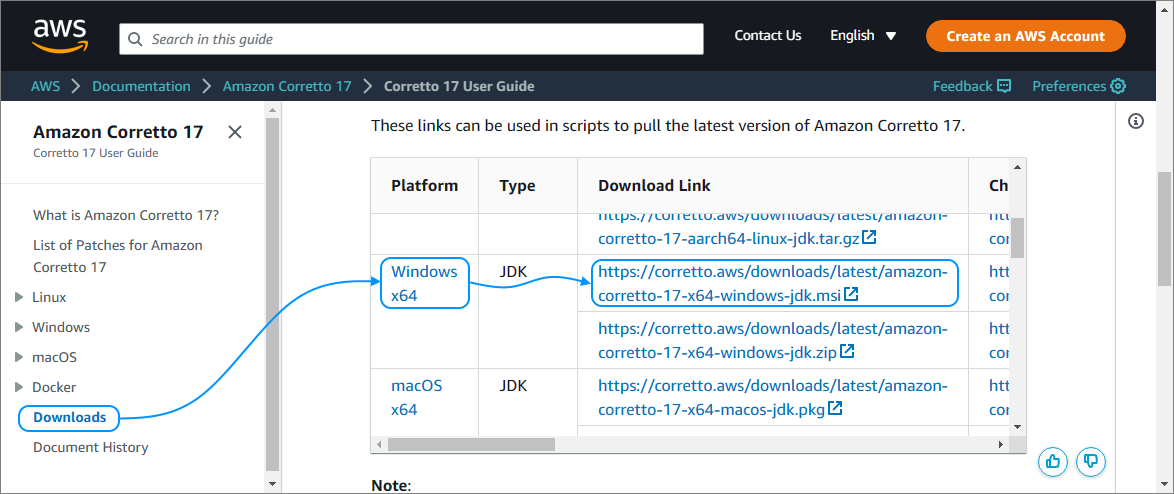
Task: Click Create an AWS Account button
Action: [1025, 36]
